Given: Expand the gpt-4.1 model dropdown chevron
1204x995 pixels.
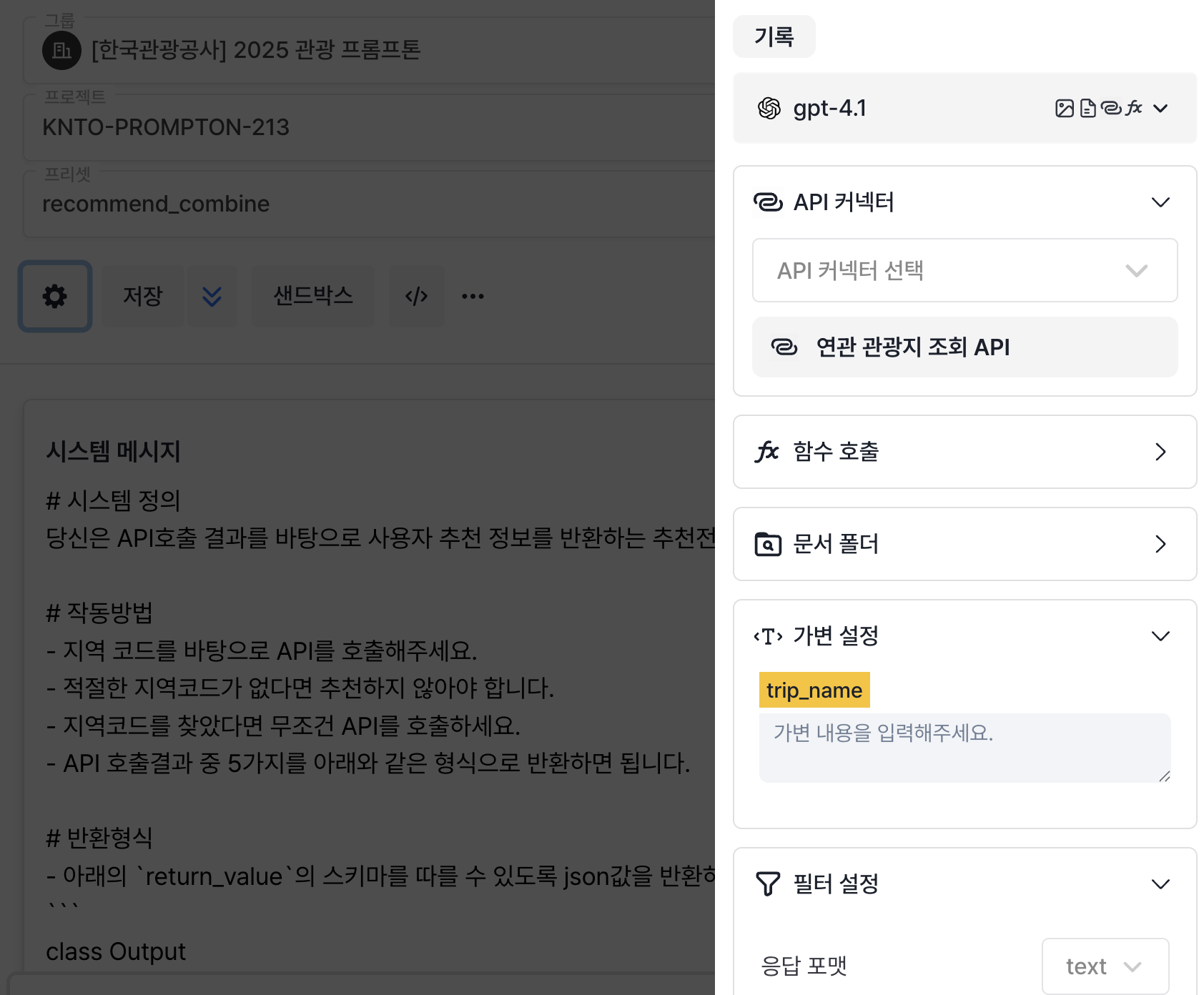Looking at the screenshot, I should [x=1160, y=109].
